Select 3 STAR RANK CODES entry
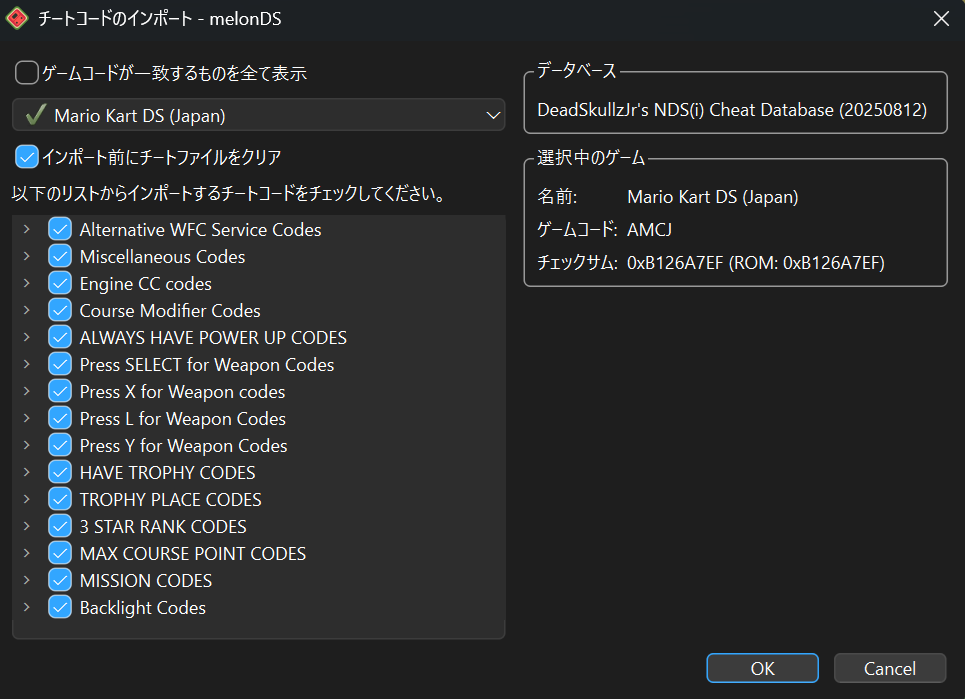 [x=162, y=527]
